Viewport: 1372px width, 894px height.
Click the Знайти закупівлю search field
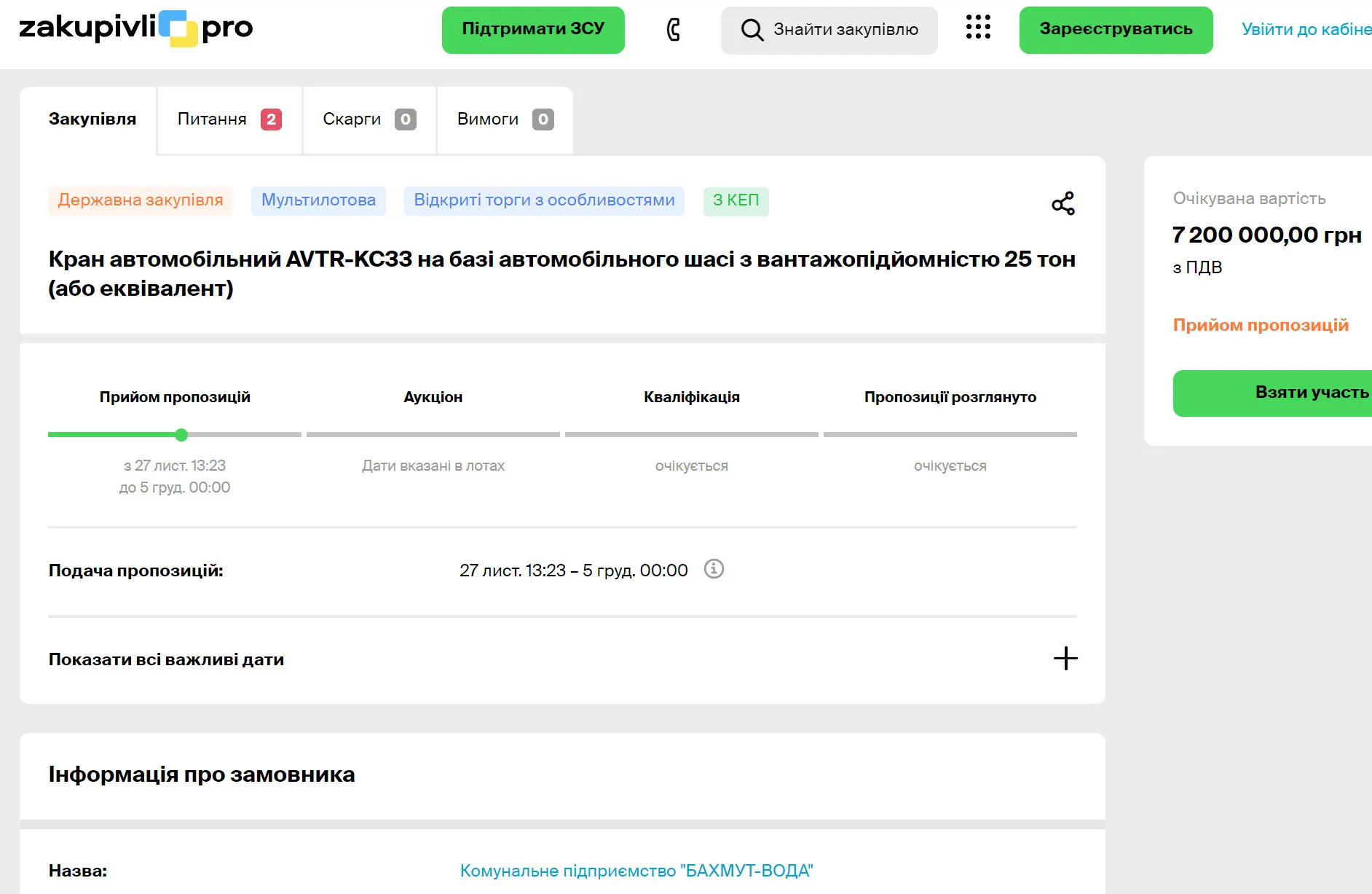pyautogui.click(x=845, y=30)
